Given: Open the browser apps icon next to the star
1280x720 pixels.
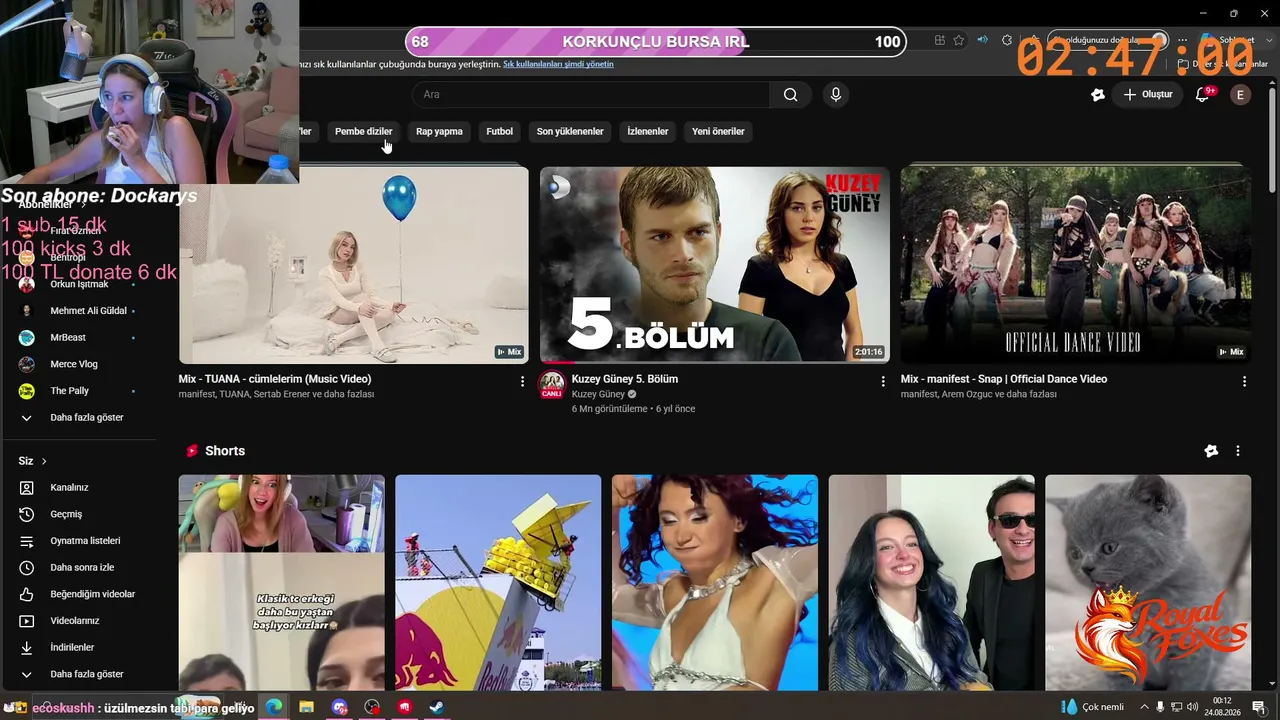Looking at the screenshot, I should 939,40.
